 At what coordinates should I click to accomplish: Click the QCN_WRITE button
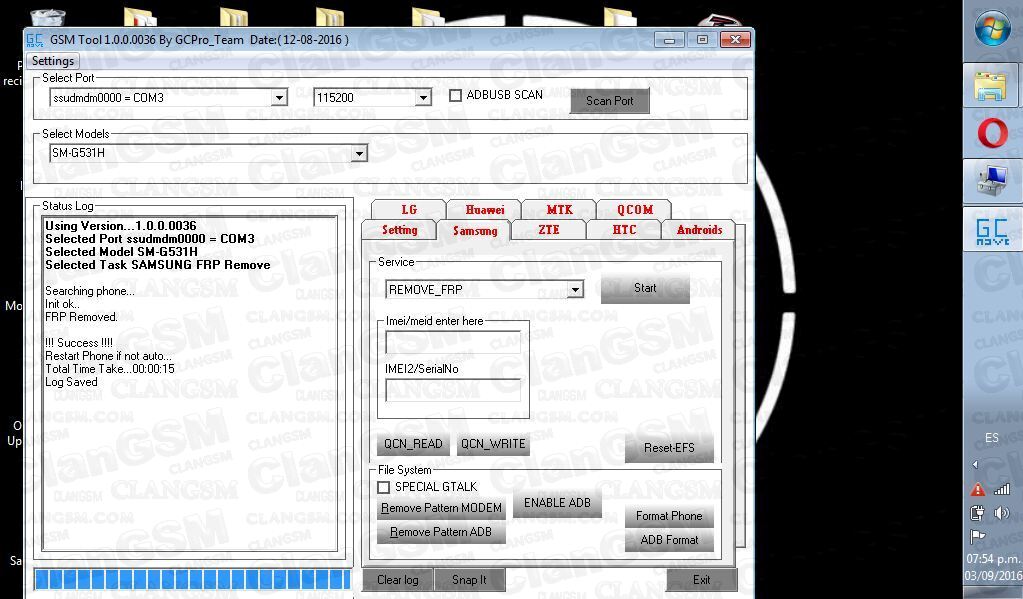pyautogui.click(x=493, y=444)
